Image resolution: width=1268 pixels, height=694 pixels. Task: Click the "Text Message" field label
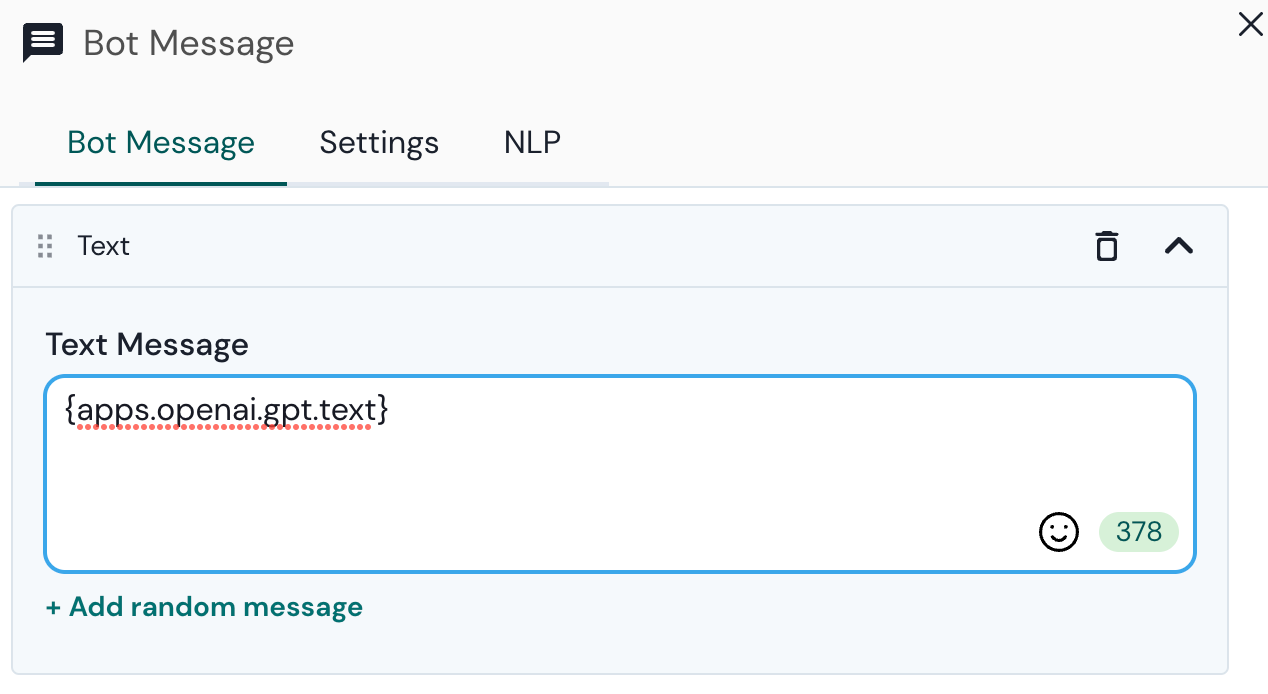coord(147,345)
